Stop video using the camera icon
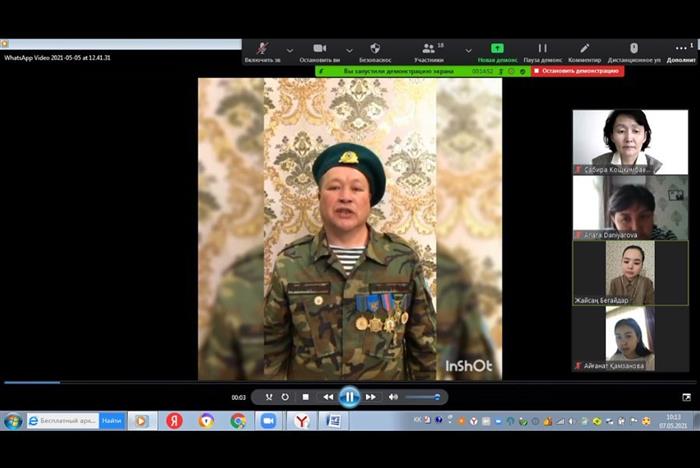Screen dimensions: 700x468 coord(320,50)
